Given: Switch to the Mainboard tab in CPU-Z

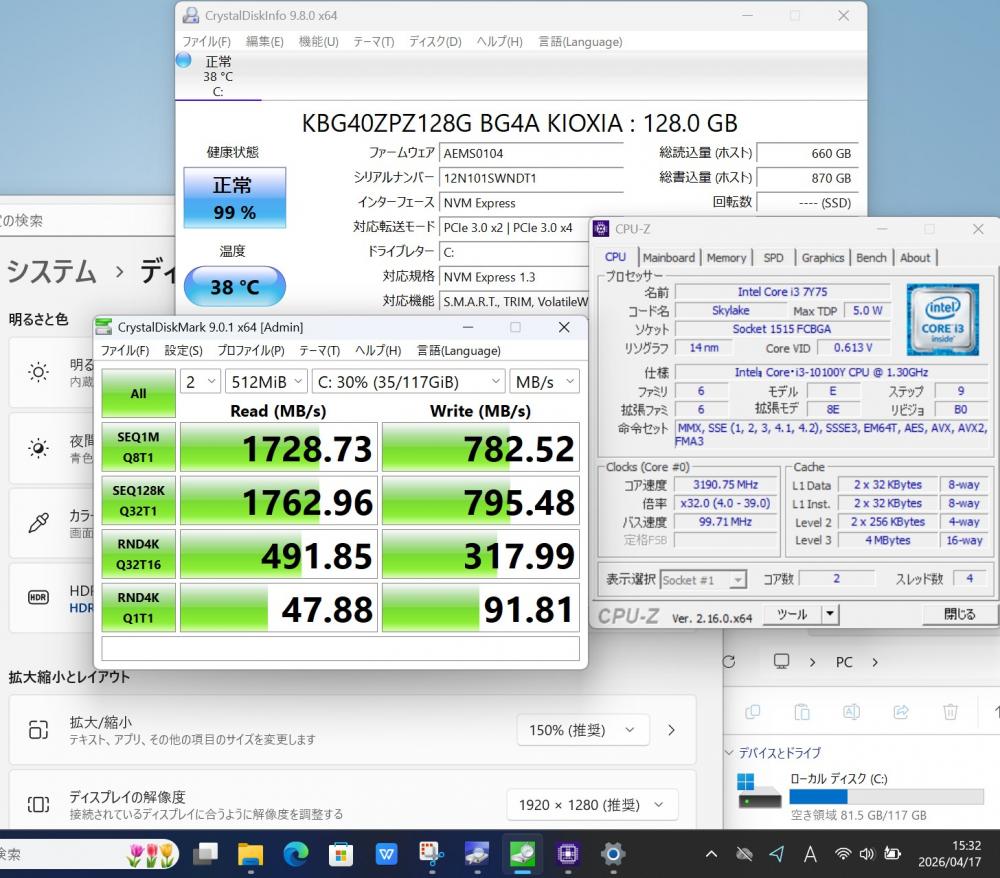Looking at the screenshot, I should [x=669, y=257].
